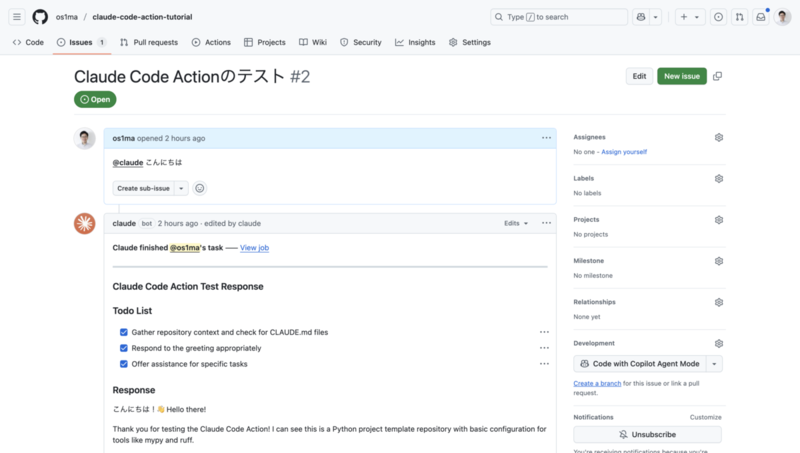Open the create-new plus menu

[x=690, y=17]
